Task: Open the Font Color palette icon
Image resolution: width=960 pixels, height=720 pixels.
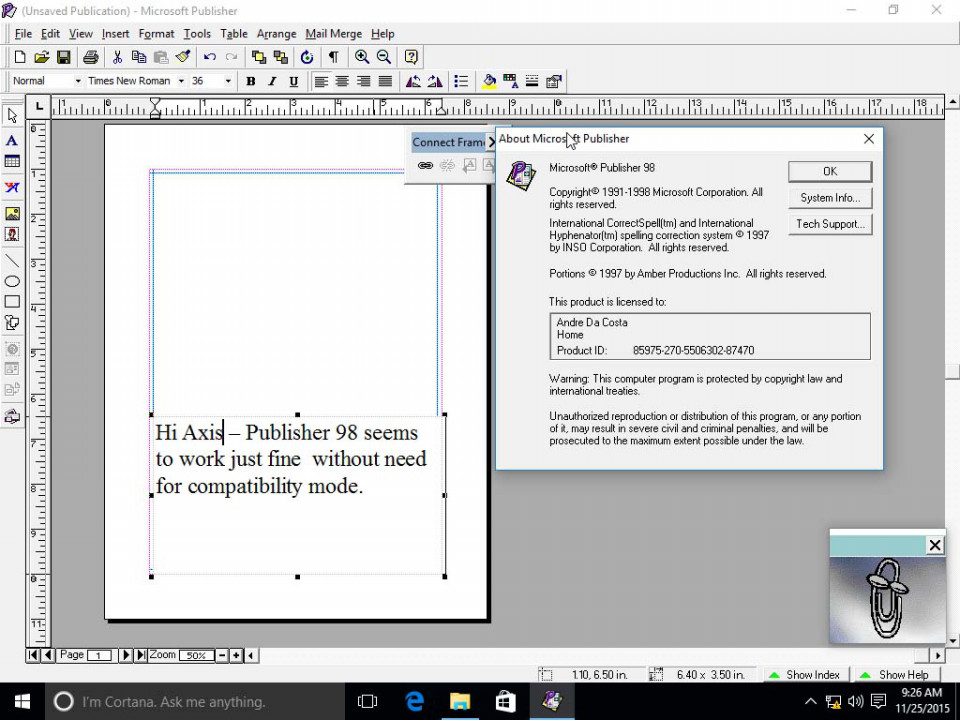Action: (510, 81)
